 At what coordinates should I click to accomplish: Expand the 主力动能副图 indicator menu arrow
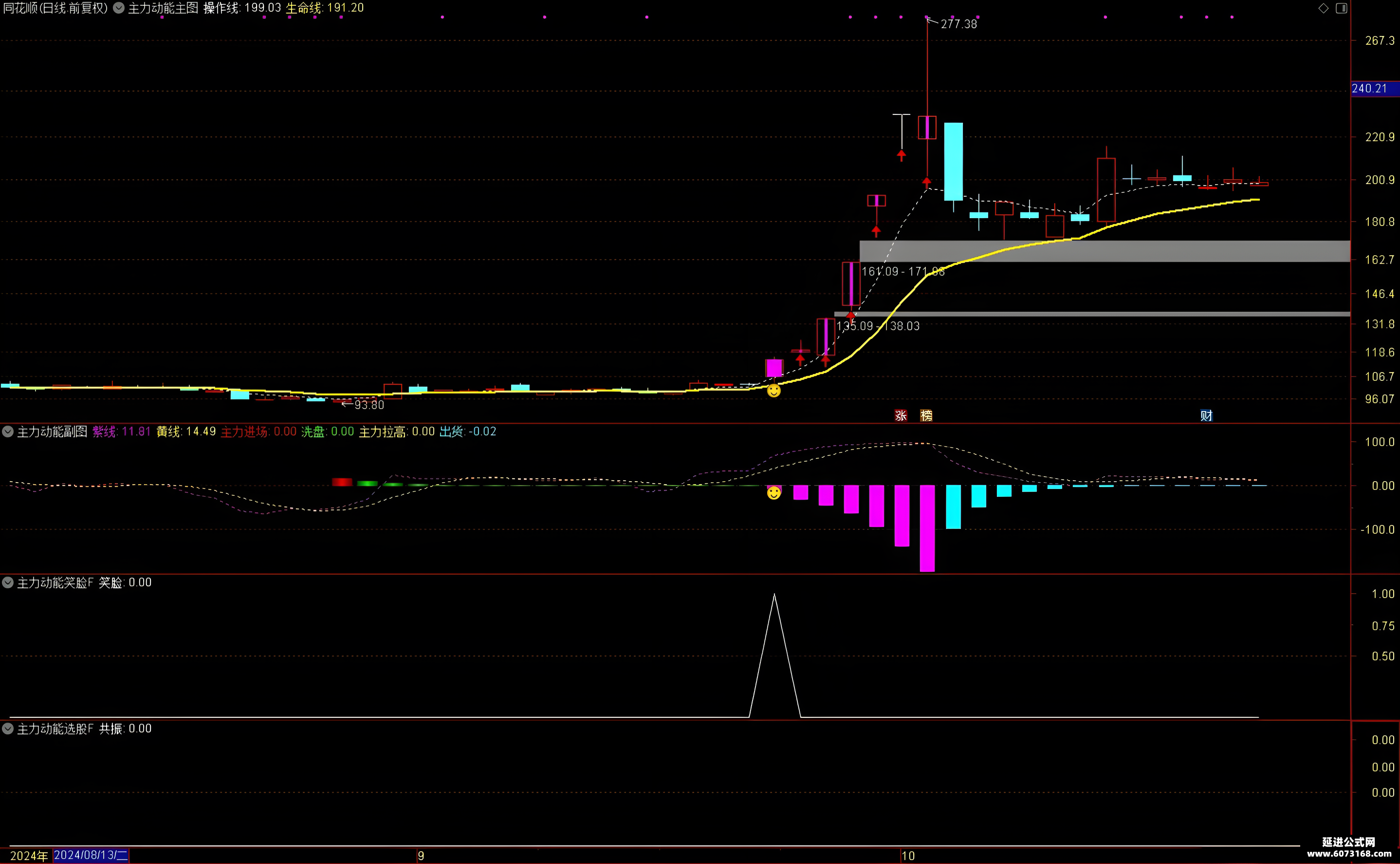(x=8, y=432)
